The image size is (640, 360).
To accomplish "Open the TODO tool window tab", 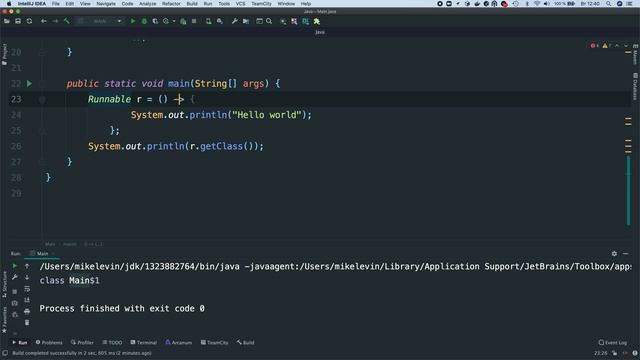I will 112,342.
